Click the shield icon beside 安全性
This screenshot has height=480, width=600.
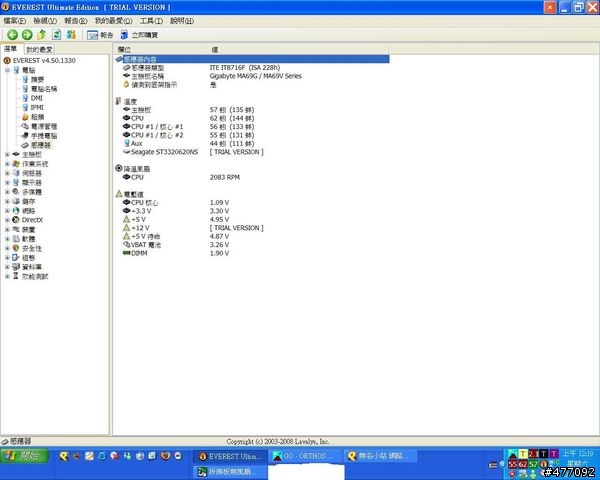point(16,248)
